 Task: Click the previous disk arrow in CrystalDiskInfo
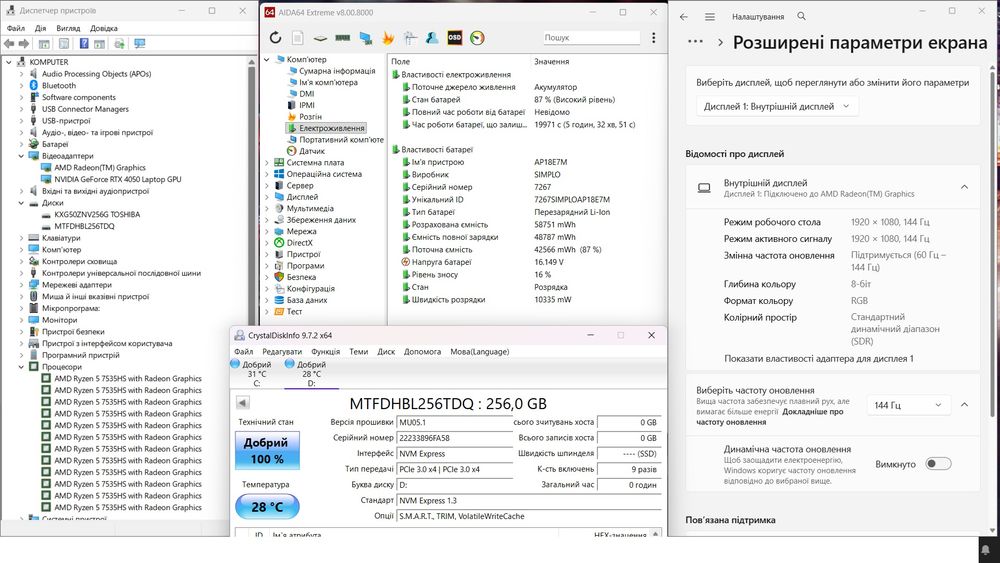(242, 402)
